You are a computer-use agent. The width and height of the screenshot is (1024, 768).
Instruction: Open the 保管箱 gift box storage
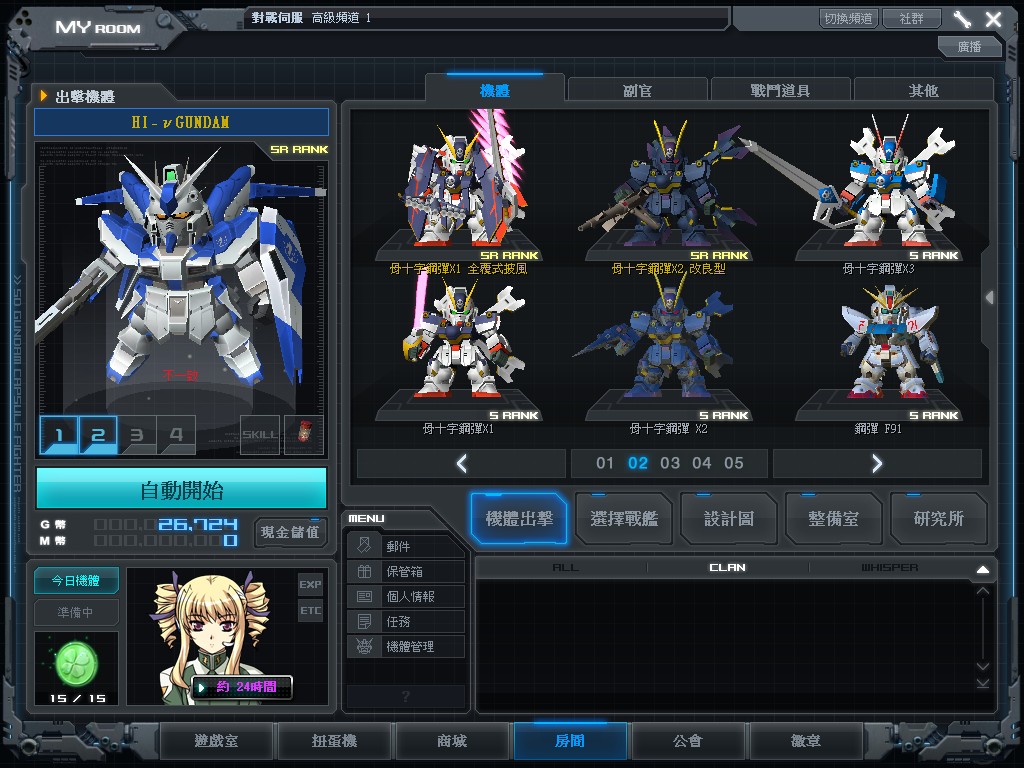[x=365, y=571]
